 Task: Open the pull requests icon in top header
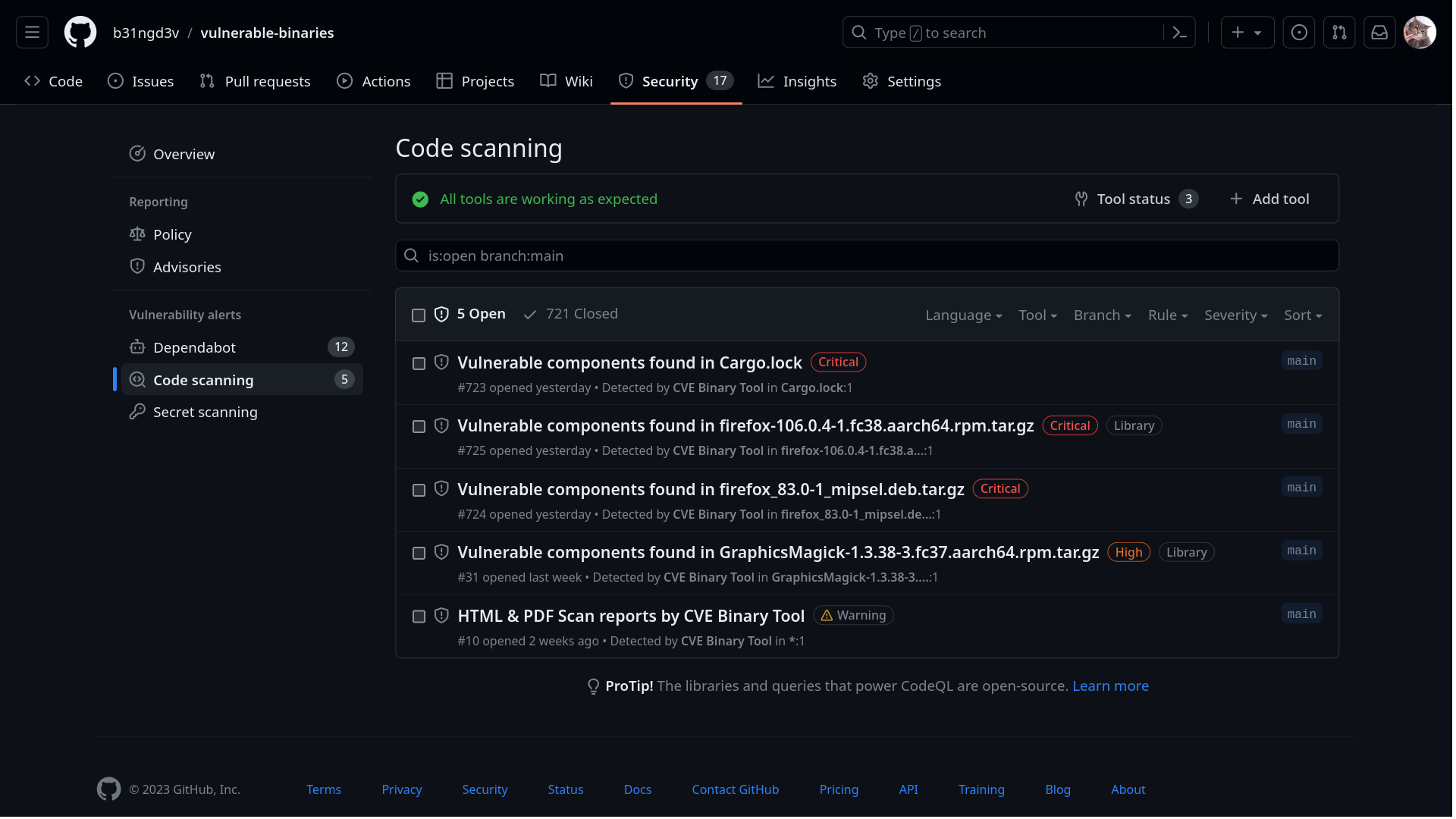[1339, 33]
